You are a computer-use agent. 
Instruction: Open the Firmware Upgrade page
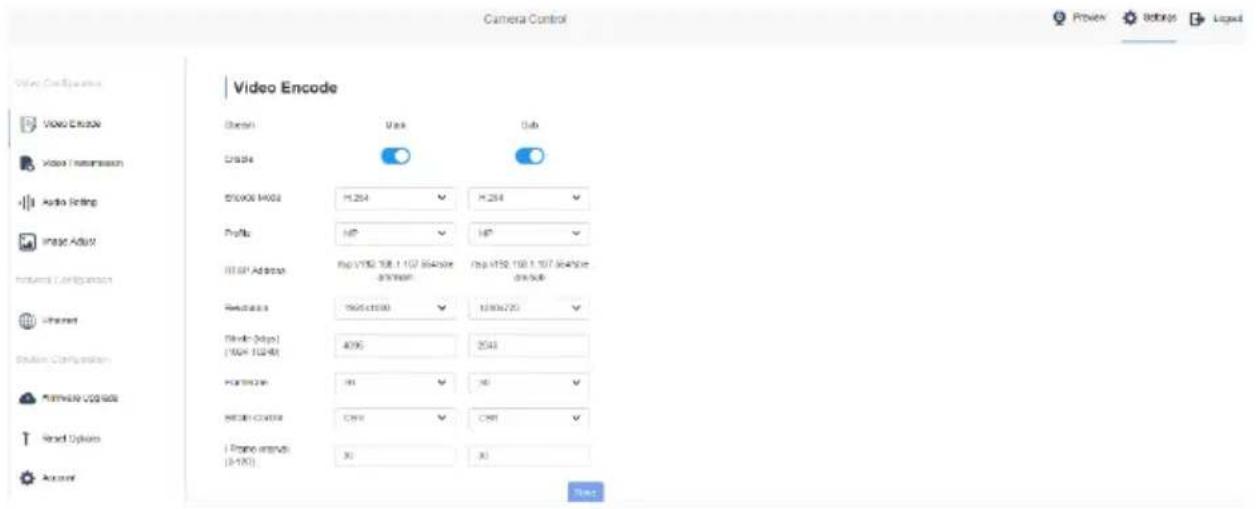(x=70, y=399)
